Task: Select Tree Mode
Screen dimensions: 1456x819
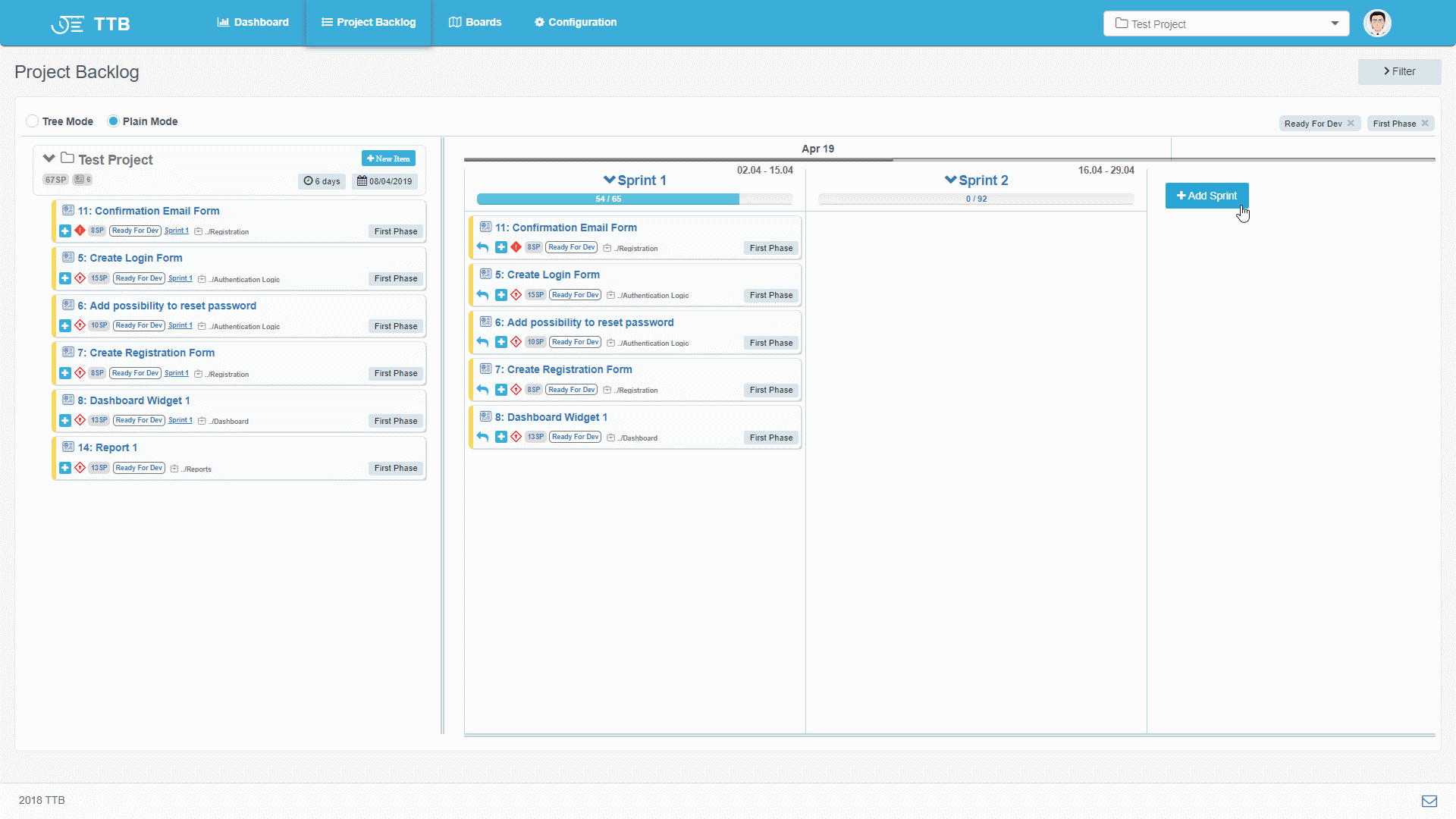Action: point(33,121)
